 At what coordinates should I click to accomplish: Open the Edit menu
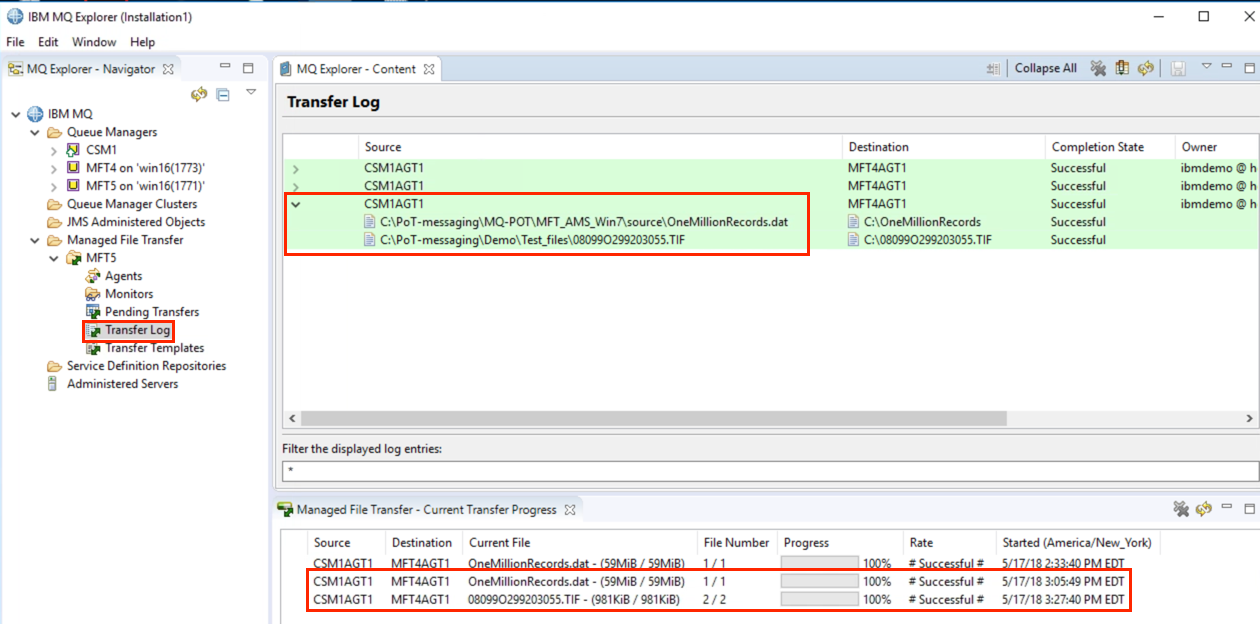48,42
